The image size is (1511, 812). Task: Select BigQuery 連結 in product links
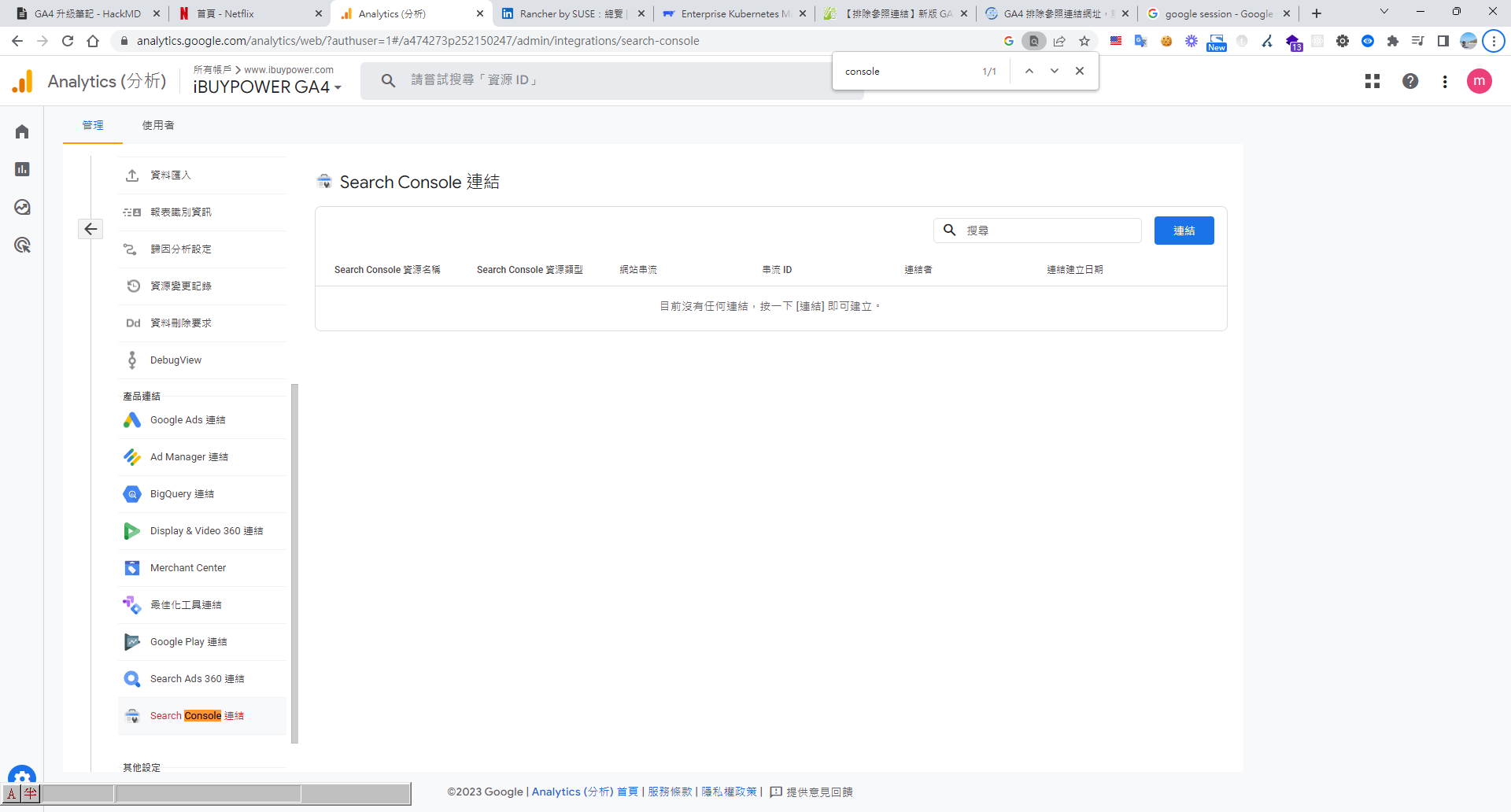tap(182, 494)
